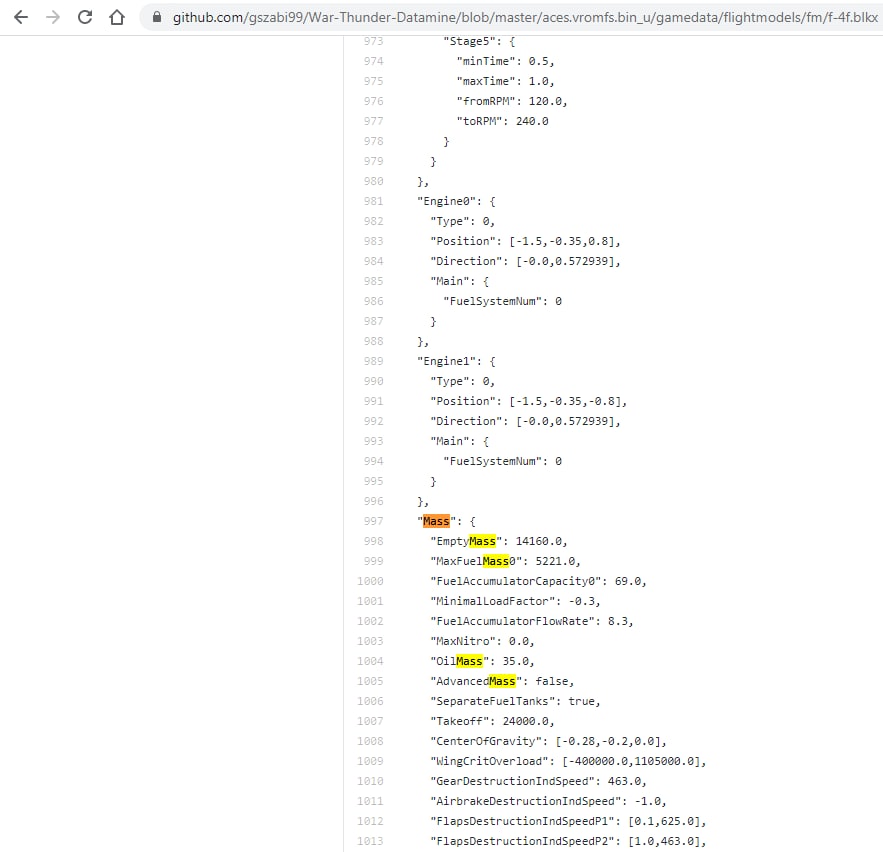
Task: Click the "toRPM": 240.0 line
Action: (x=502, y=121)
